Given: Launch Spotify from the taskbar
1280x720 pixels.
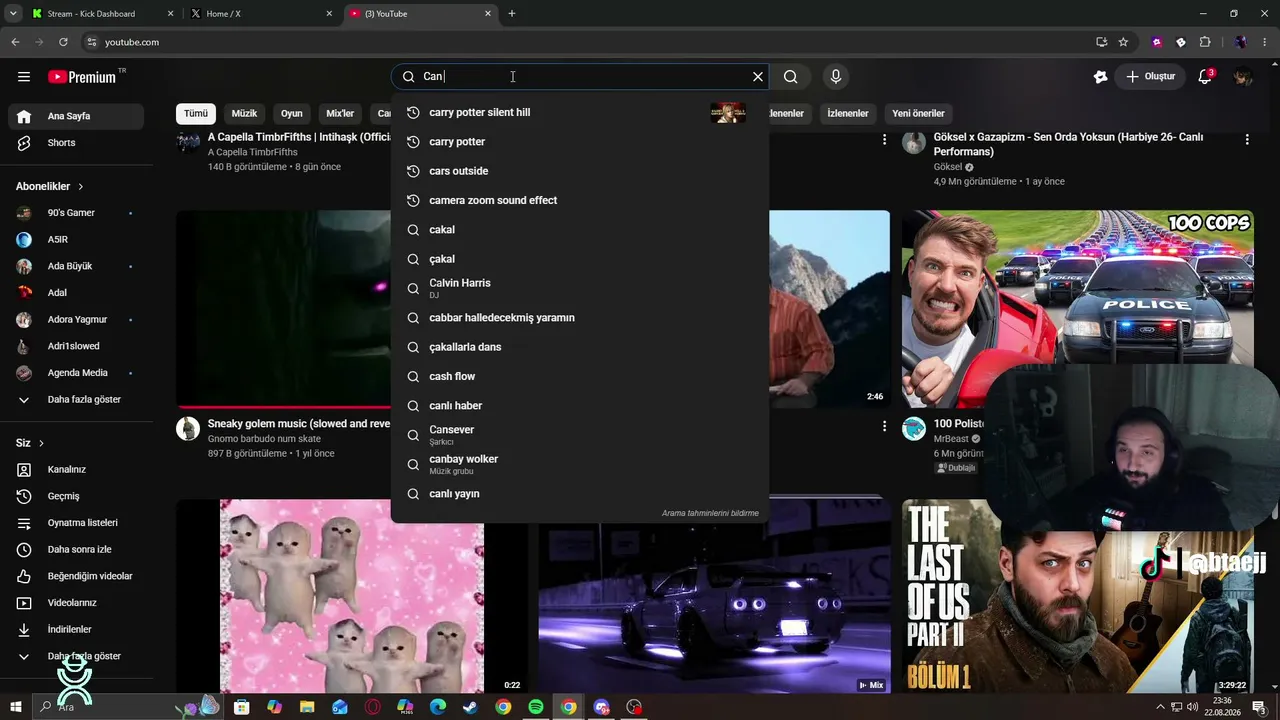Looking at the screenshot, I should click(536, 707).
